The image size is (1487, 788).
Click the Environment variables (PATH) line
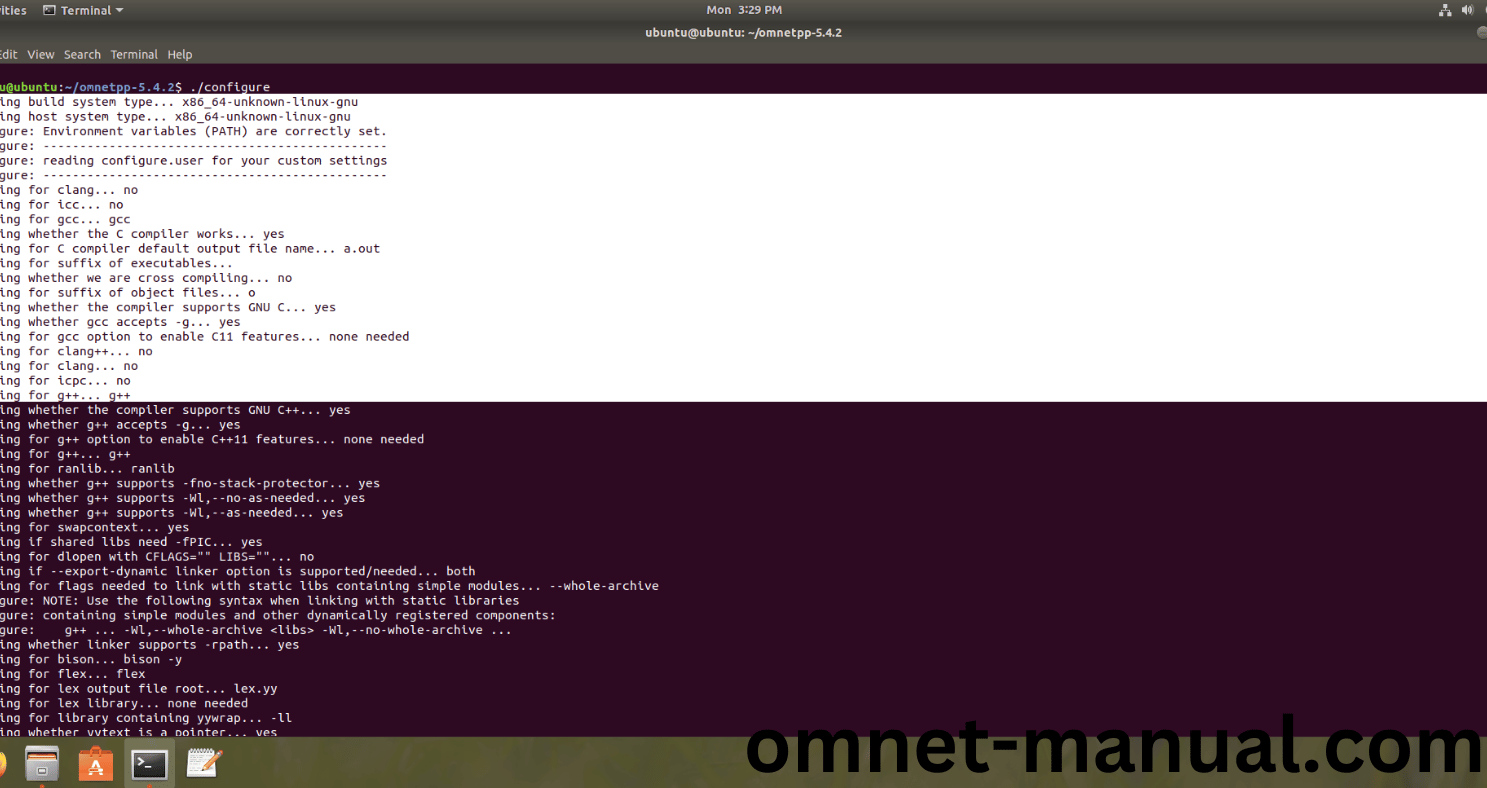coord(193,131)
